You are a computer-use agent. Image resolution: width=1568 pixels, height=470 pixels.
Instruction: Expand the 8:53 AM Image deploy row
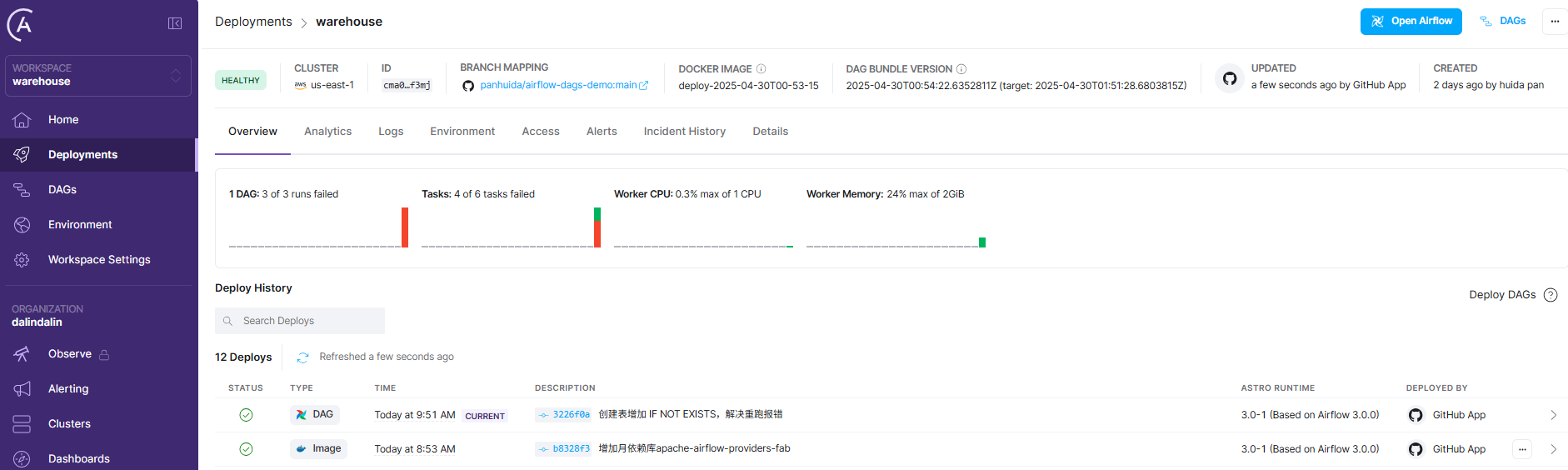tap(1553, 449)
